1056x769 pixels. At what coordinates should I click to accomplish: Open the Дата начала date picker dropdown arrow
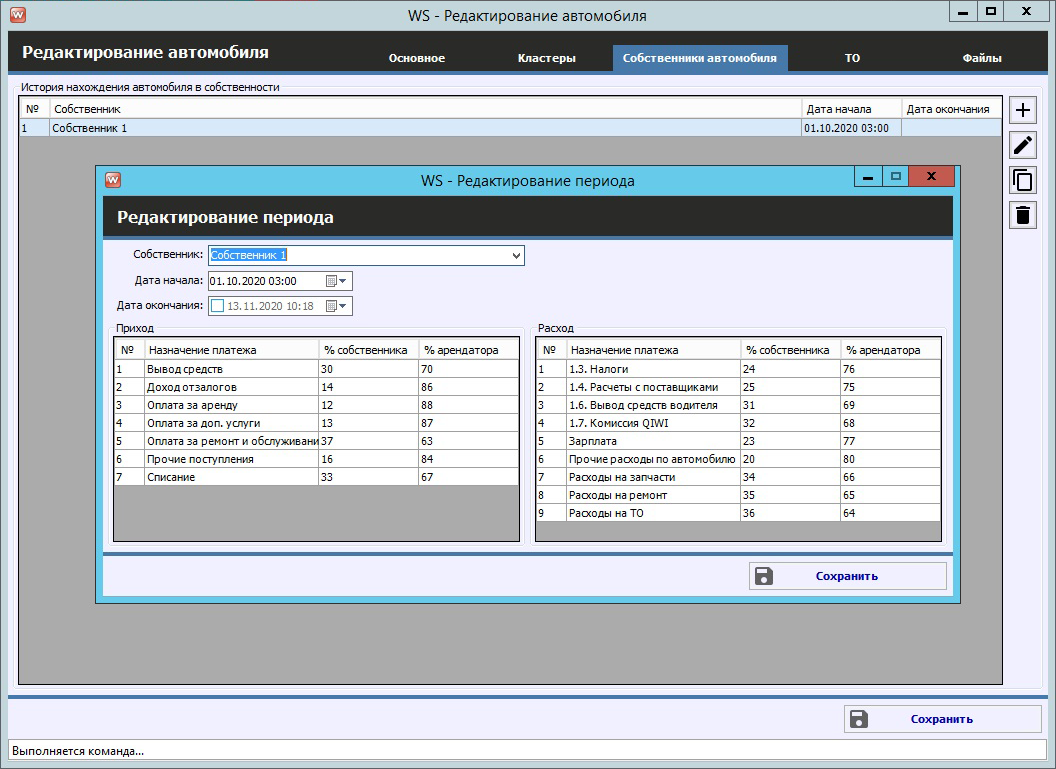(344, 281)
